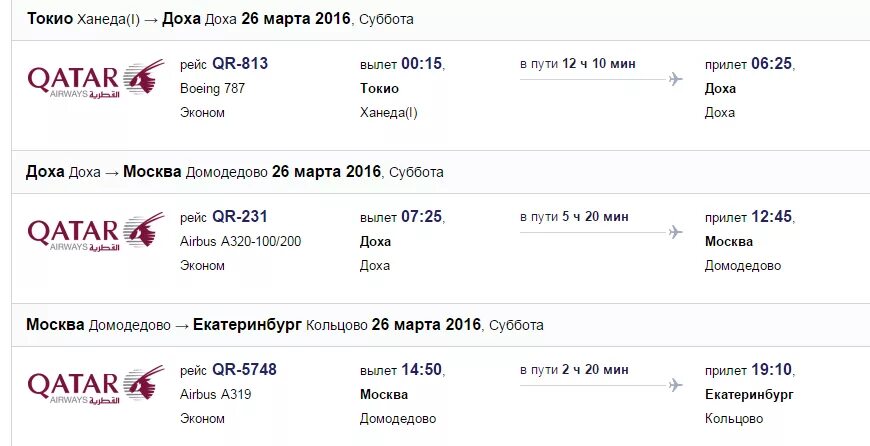Image resolution: width=870 pixels, height=446 pixels.
Task: Click the Boeing 787 aircraft label
Action: click(213, 88)
